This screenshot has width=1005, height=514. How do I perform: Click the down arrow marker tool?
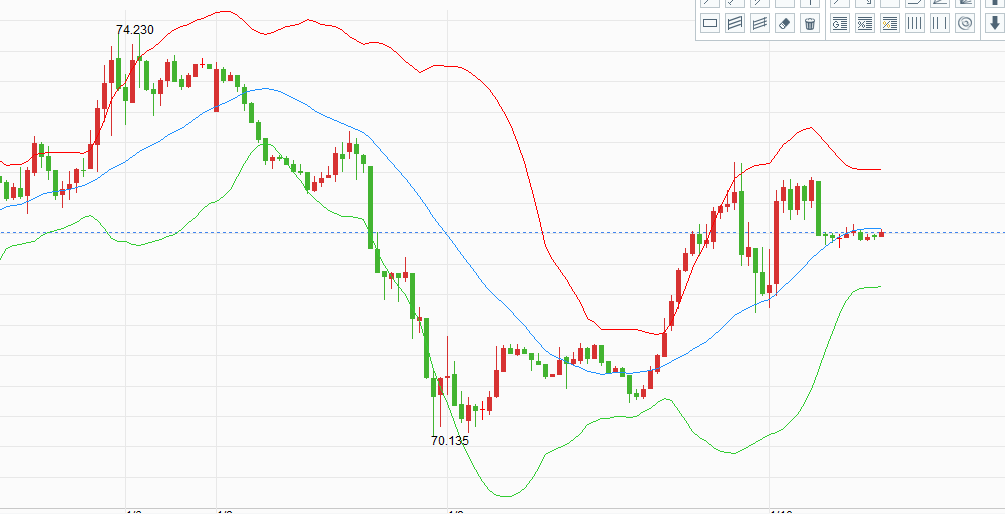pos(994,24)
